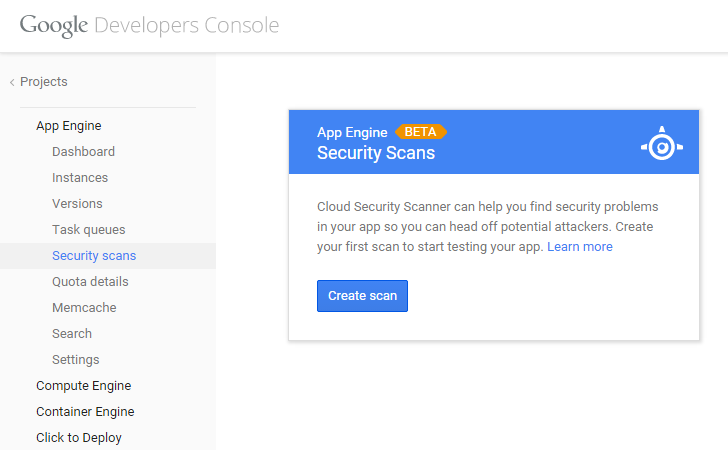Open App Engine Settings

pyautogui.click(x=76, y=360)
